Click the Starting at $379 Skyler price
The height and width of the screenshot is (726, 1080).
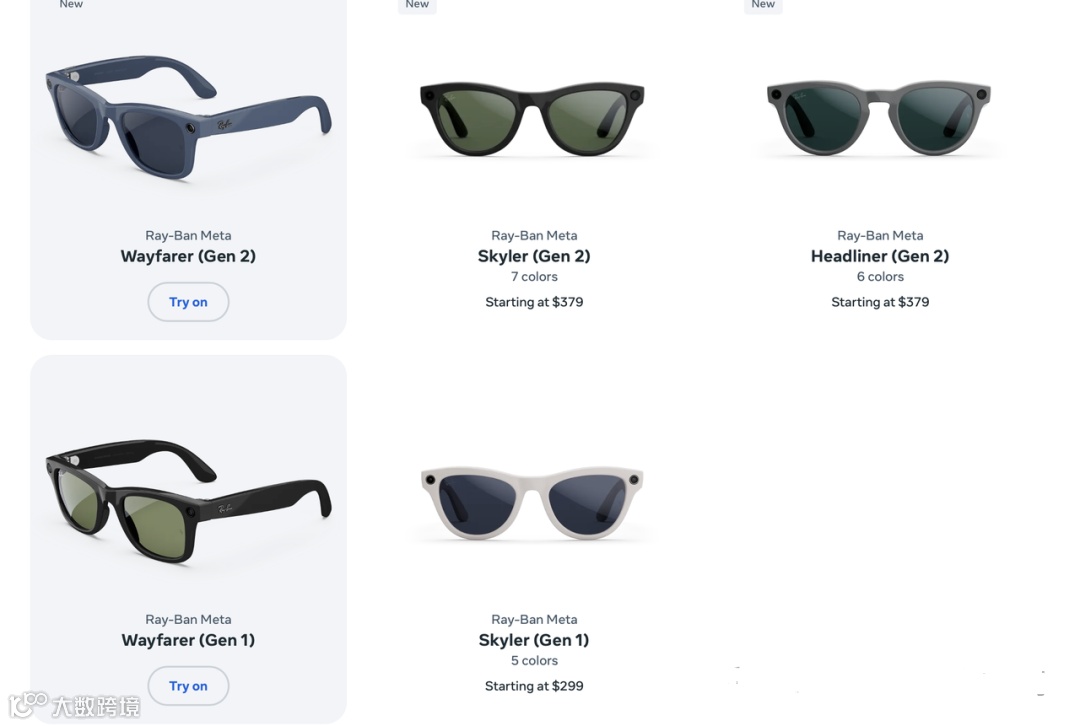[534, 302]
